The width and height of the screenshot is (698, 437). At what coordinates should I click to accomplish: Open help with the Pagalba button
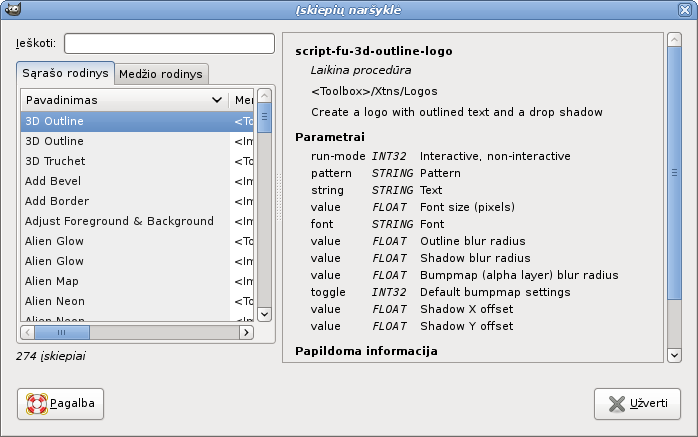(60, 403)
